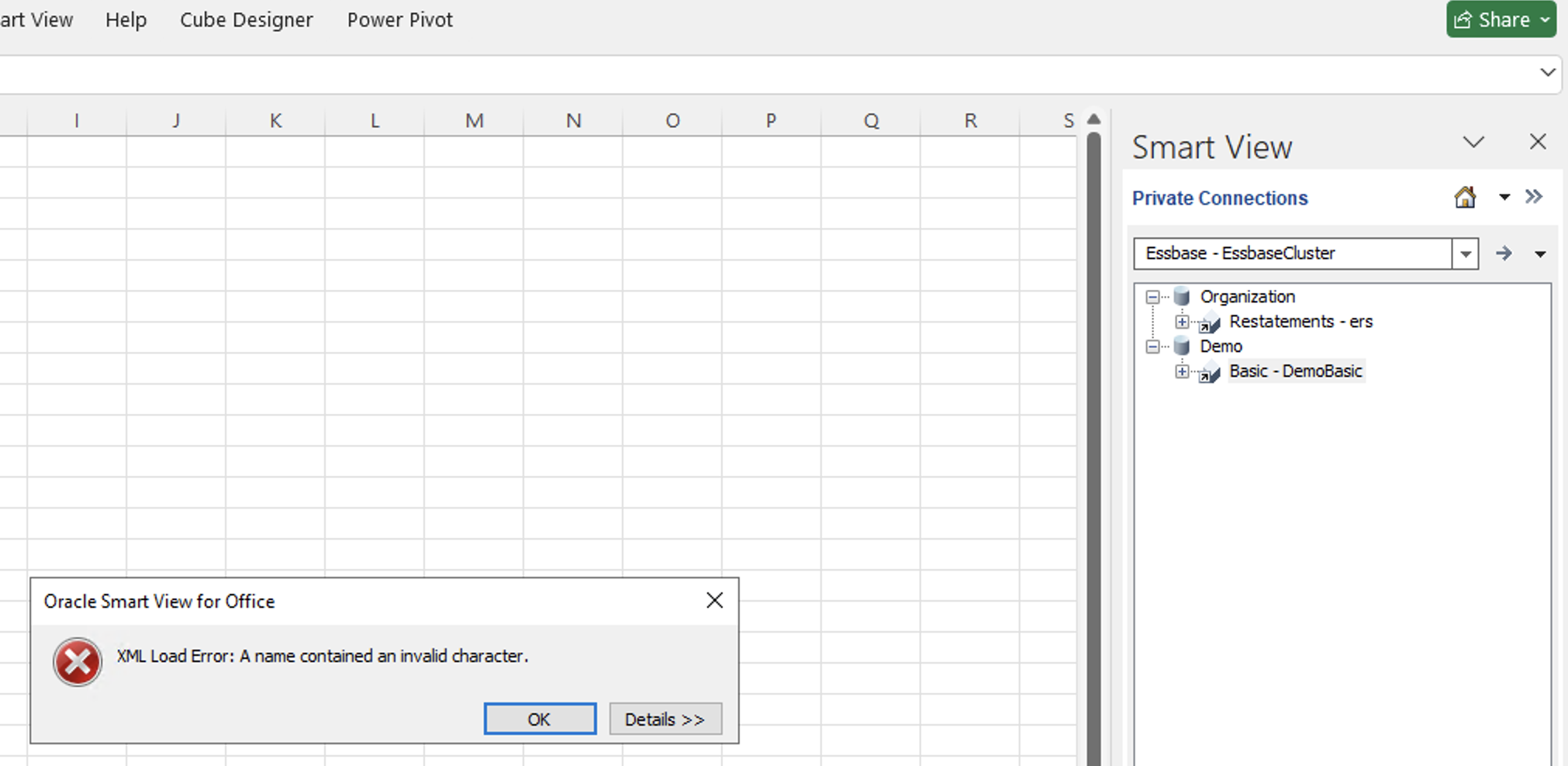1568x766 pixels.
Task: Select column J header
Action: tap(176, 121)
